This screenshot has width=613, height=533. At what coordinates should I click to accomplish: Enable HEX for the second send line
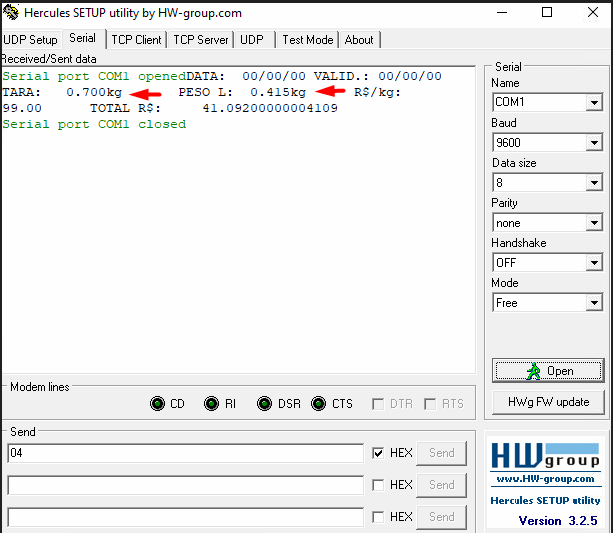378,485
